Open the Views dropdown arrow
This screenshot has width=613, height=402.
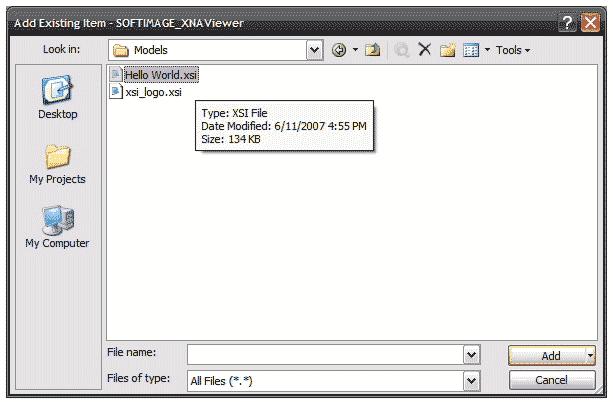click(x=487, y=50)
